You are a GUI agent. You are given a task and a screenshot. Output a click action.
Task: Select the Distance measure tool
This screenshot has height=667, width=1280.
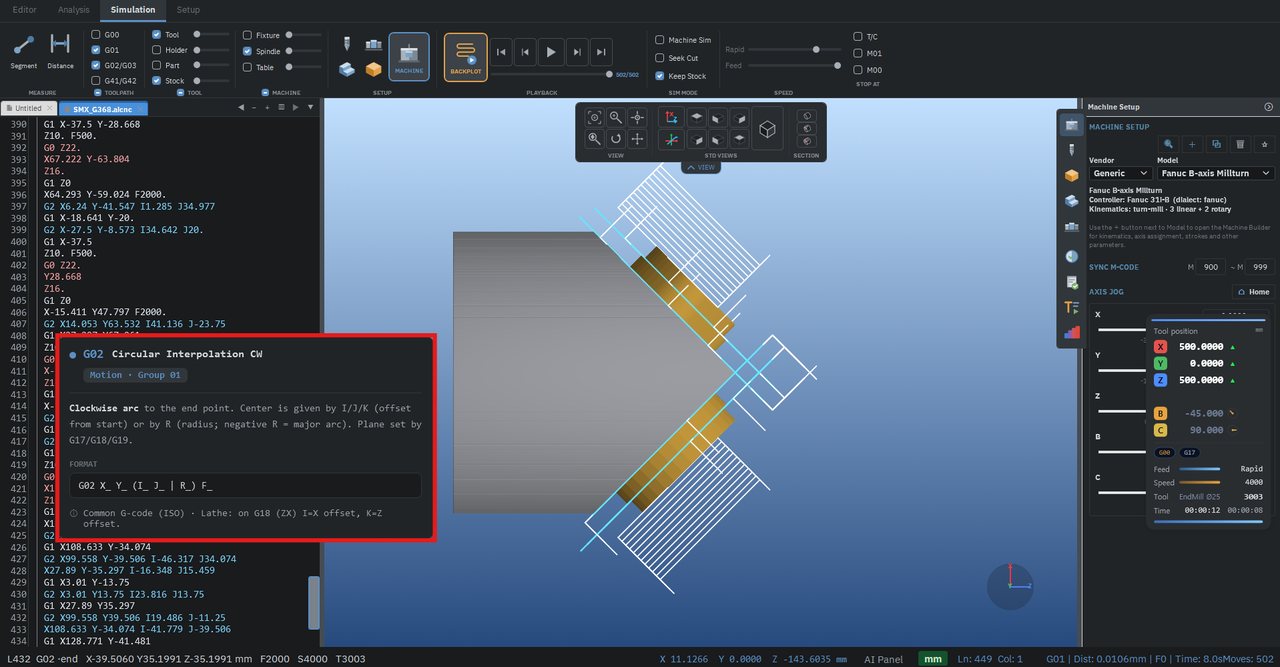[x=60, y=52]
